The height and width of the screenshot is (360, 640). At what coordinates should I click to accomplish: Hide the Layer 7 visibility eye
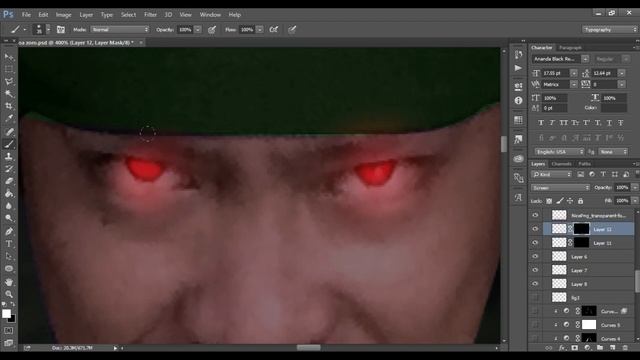535,270
